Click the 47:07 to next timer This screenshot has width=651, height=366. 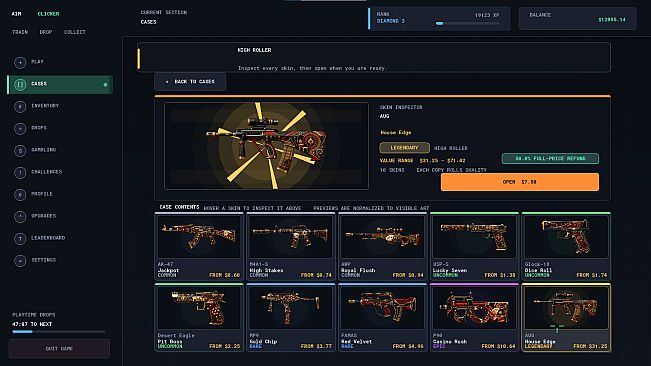coord(32,324)
